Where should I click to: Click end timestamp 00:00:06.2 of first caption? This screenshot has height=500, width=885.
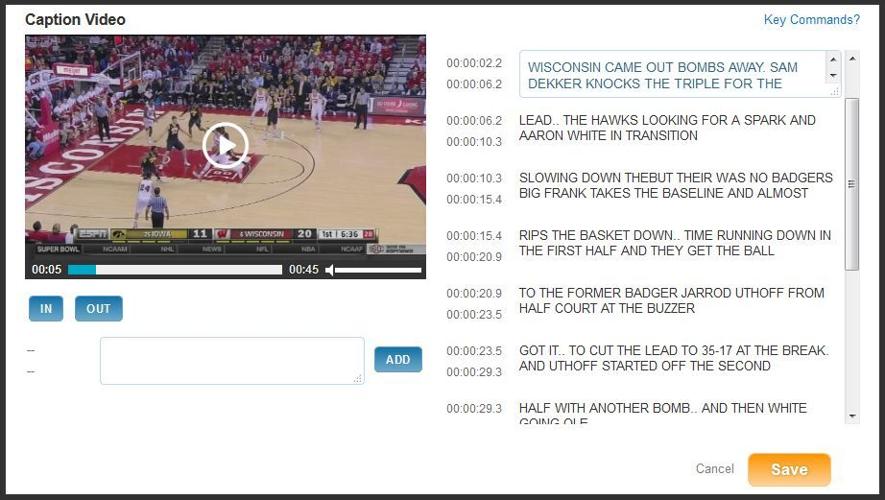click(x=474, y=85)
